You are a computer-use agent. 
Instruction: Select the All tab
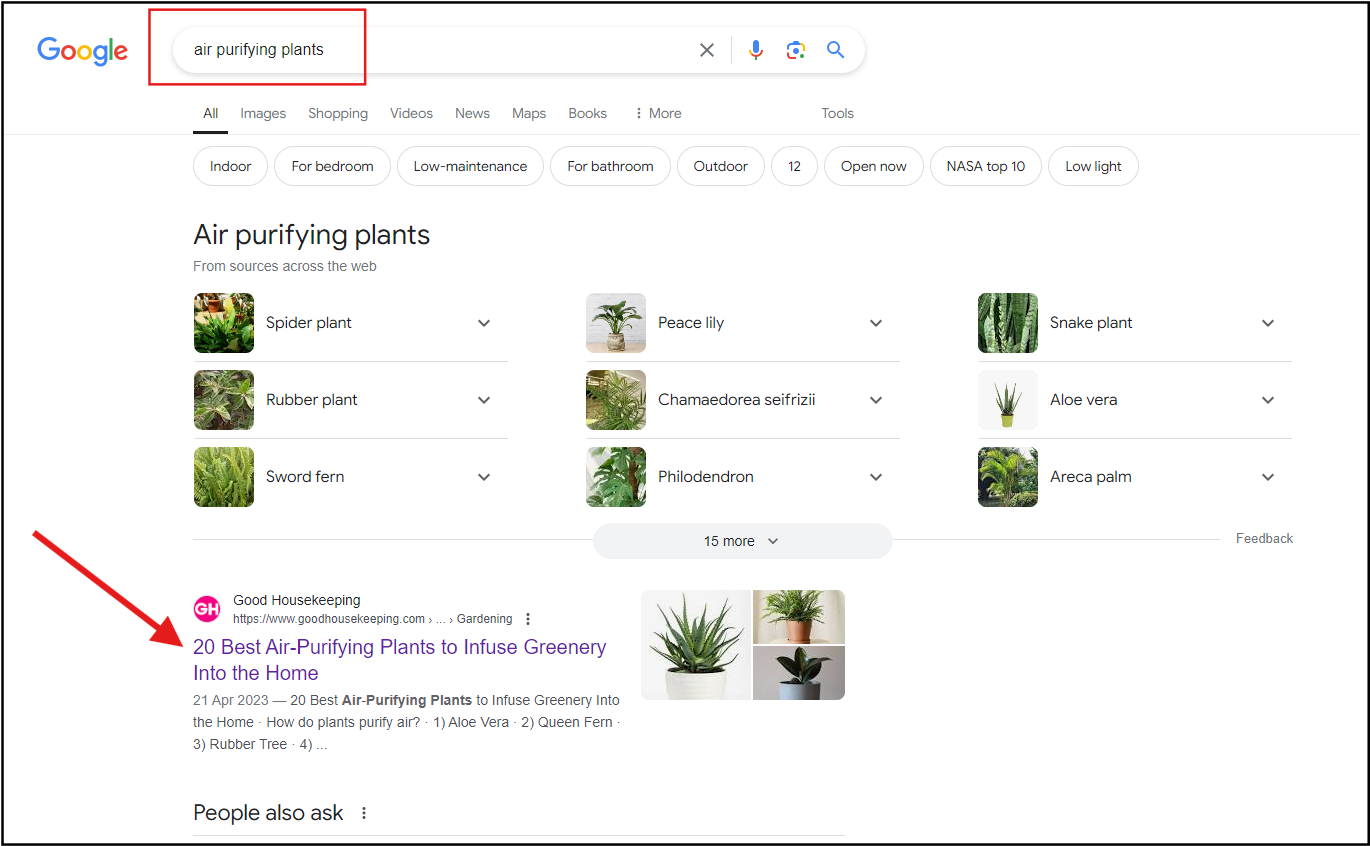pos(210,113)
